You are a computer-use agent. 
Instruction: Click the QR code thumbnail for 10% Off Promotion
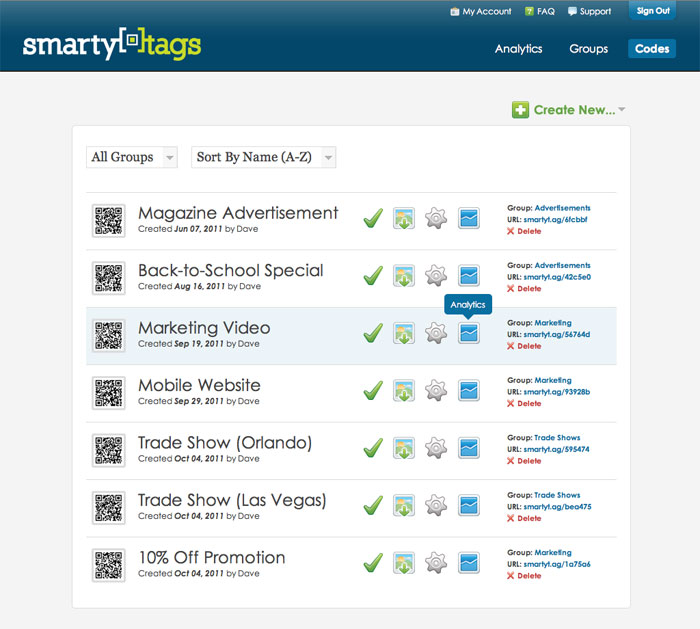coord(108,563)
